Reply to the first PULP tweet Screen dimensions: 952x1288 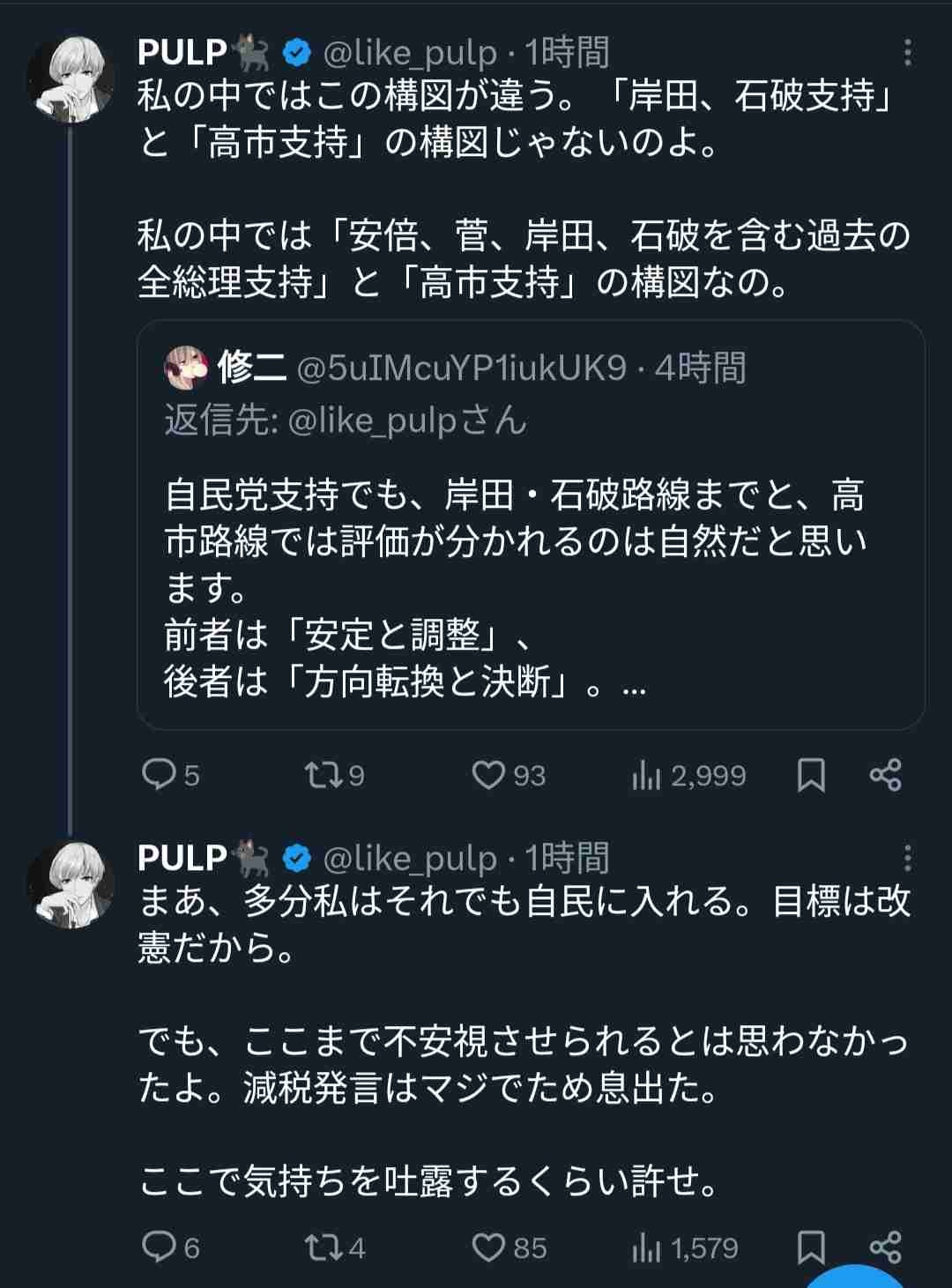(160, 775)
